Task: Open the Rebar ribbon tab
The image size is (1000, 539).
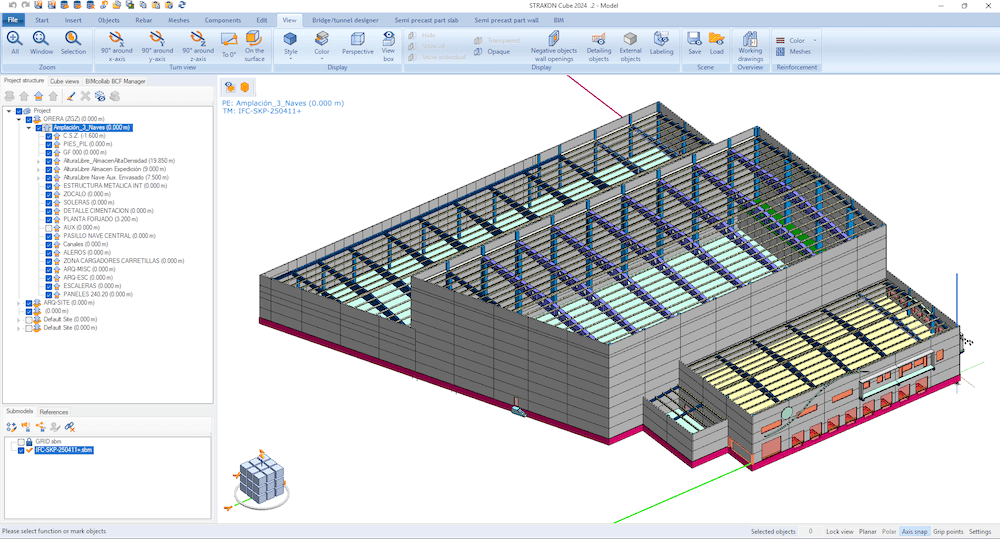Action: 143,20
